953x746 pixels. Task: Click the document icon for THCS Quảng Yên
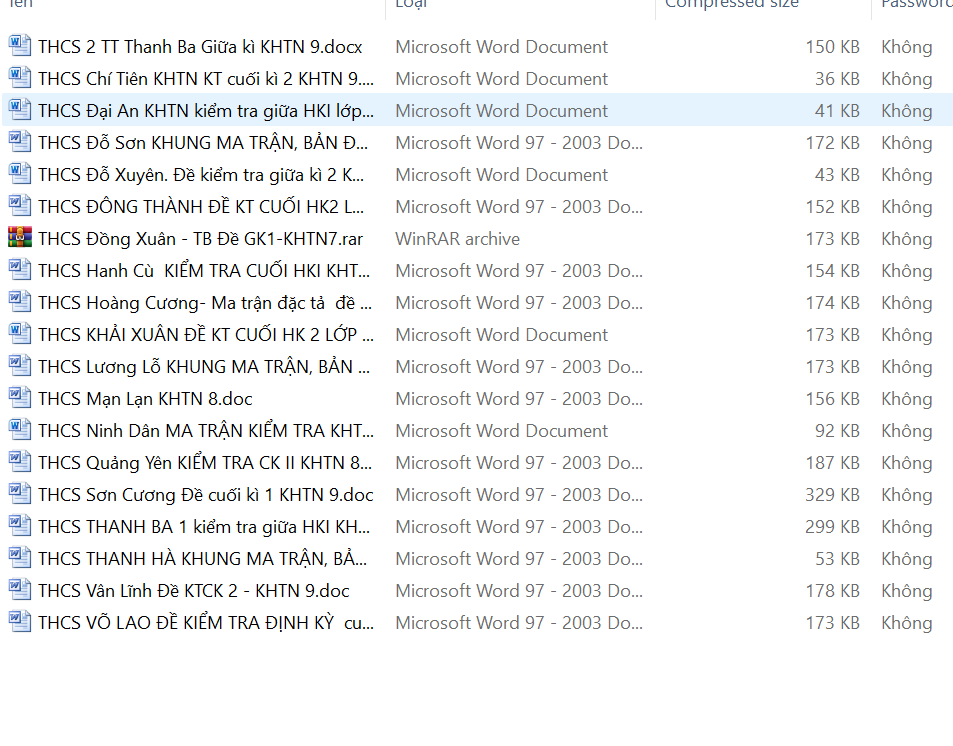coord(20,463)
